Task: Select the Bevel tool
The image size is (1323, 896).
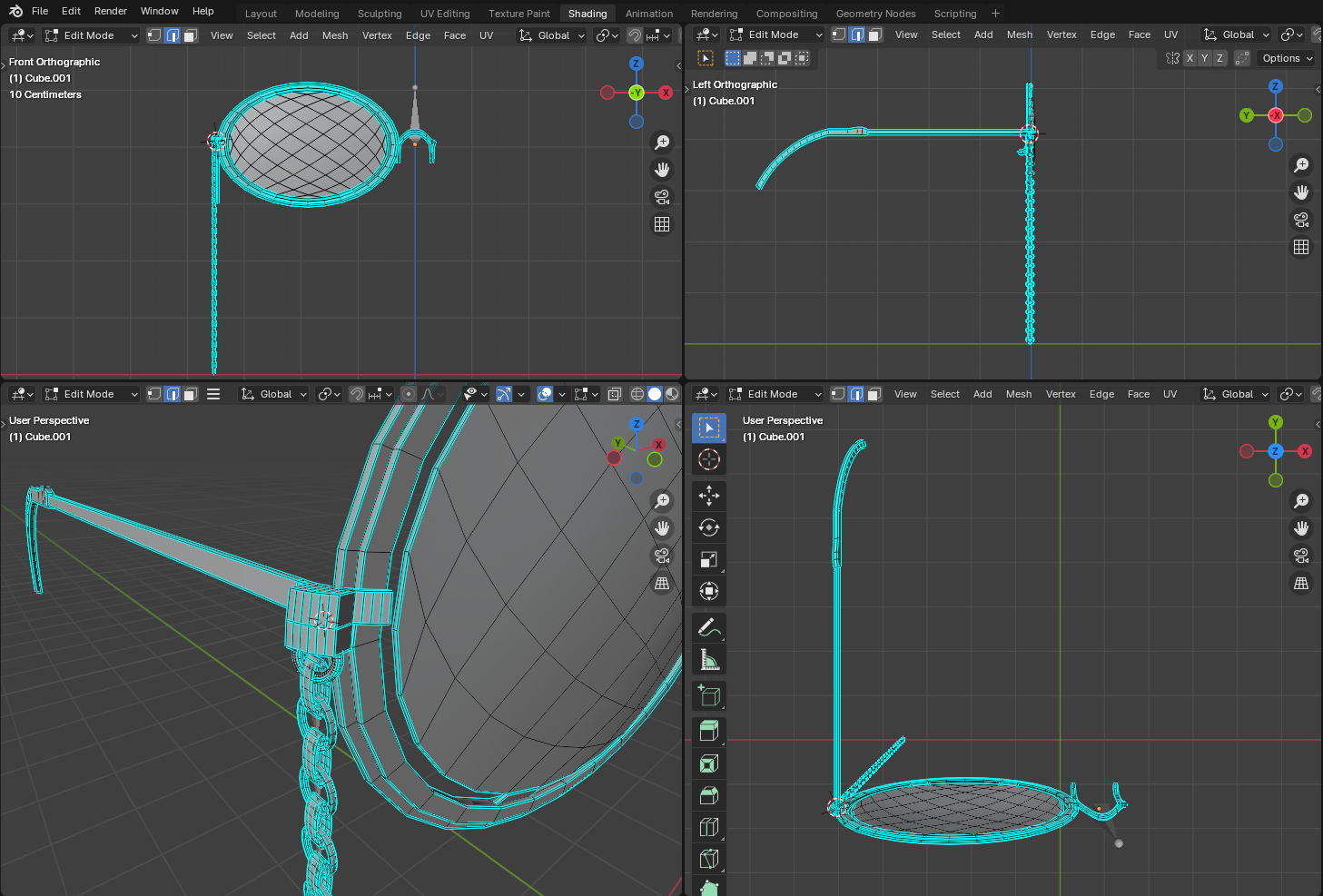Action: [x=709, y=795]
